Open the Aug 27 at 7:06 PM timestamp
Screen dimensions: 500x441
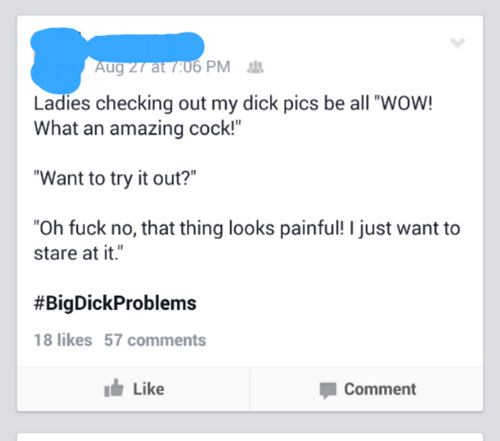click(x=163, y=67)
